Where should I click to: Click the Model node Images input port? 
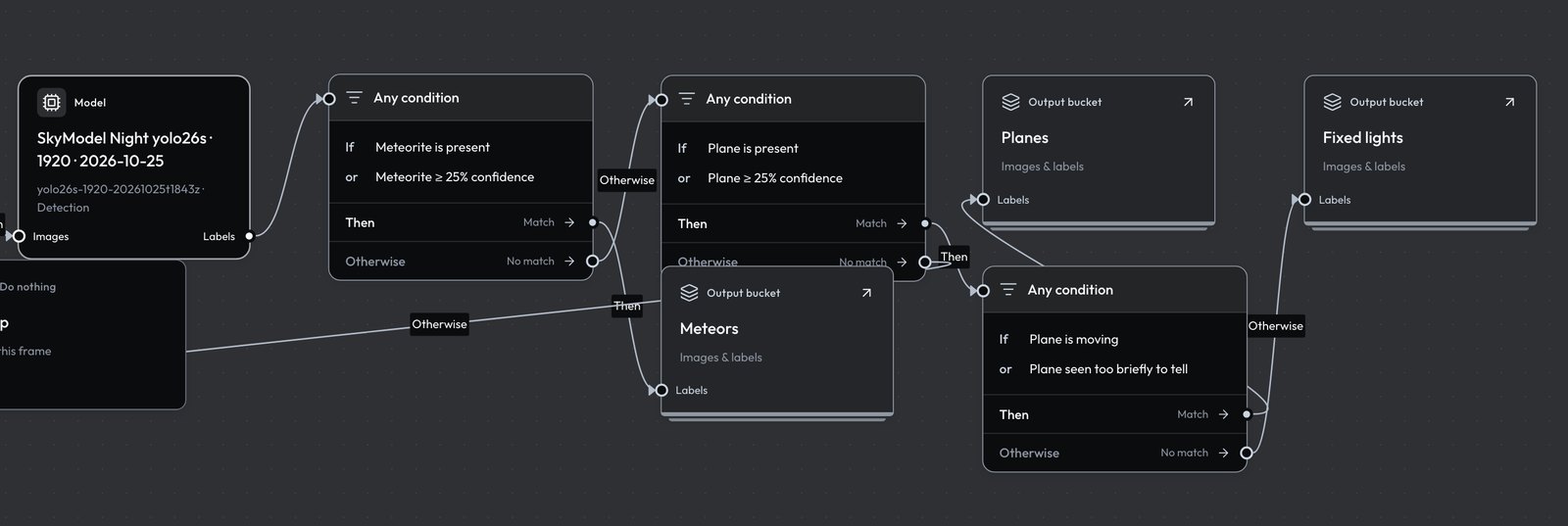point(19,236)
